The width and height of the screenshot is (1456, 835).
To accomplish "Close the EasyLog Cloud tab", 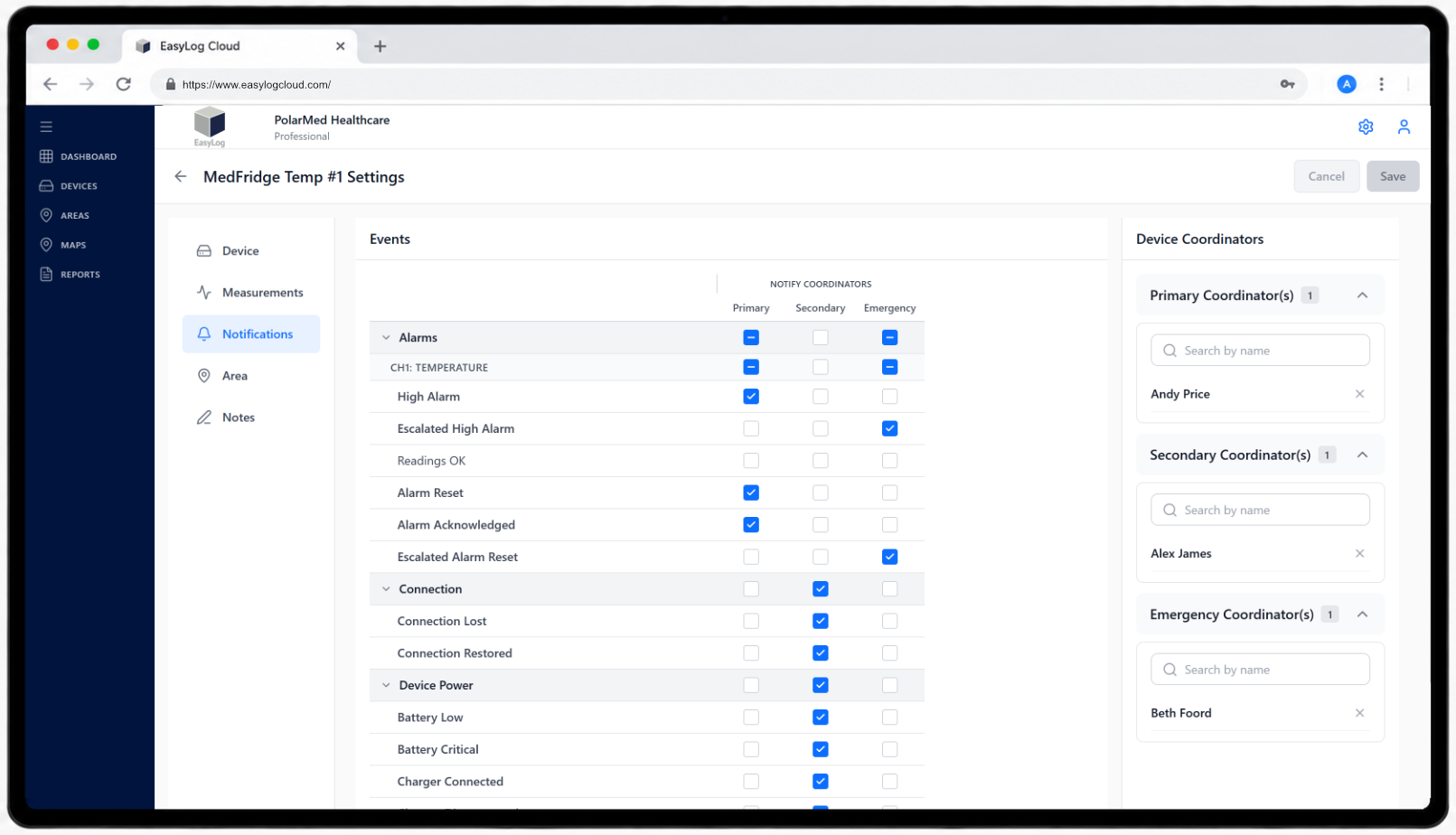I will click(340, 46).
